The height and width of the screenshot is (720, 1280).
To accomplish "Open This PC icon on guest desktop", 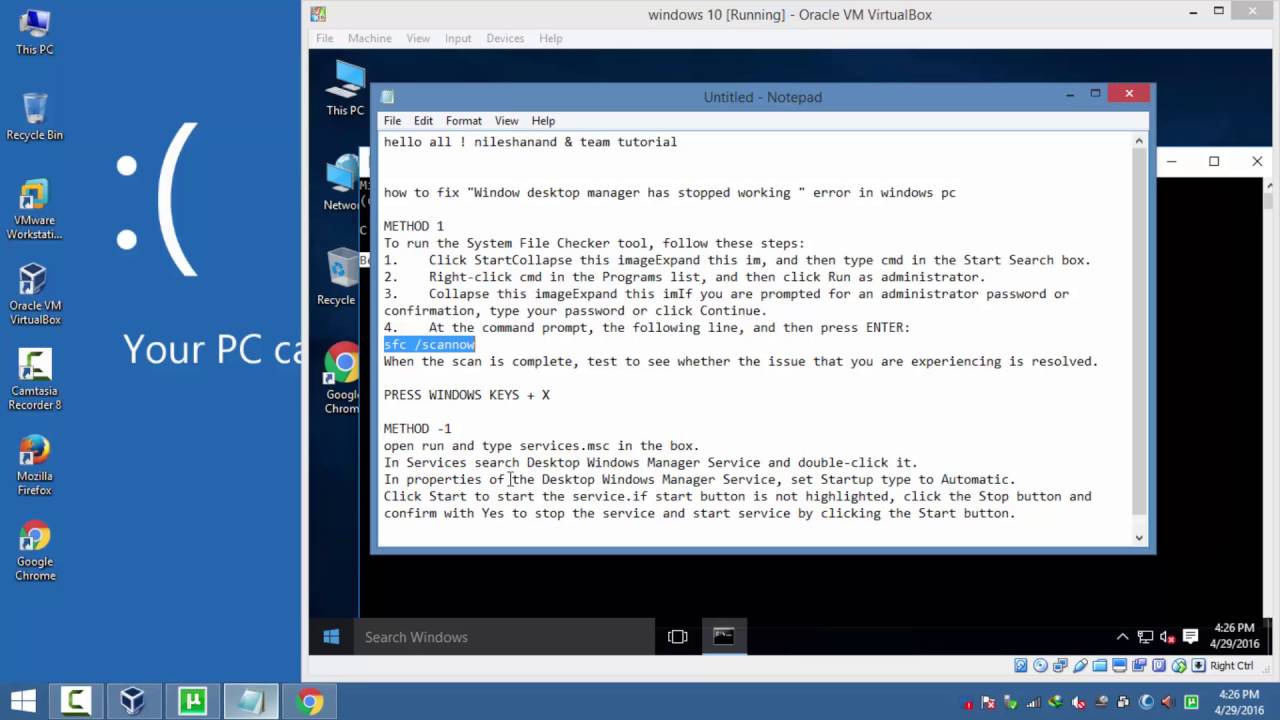I will click(x=345, y=88).
